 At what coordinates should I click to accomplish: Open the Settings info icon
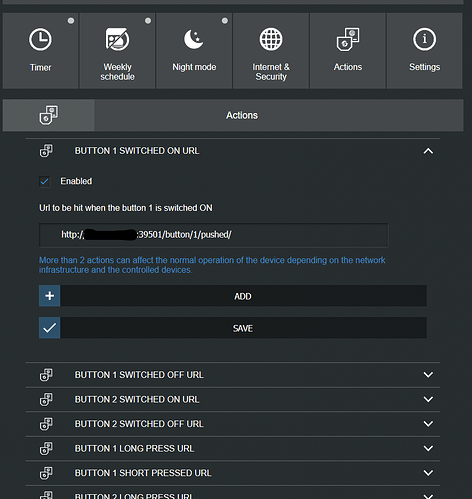tap(424, 39)
